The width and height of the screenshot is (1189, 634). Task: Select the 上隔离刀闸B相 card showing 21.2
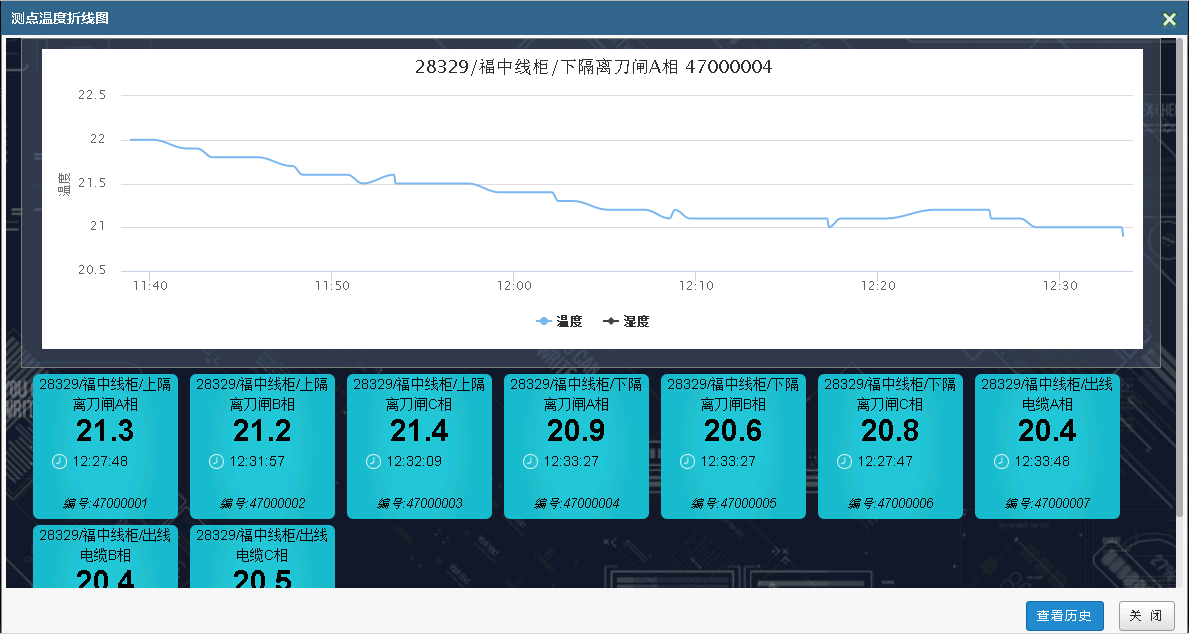point(262,447)
